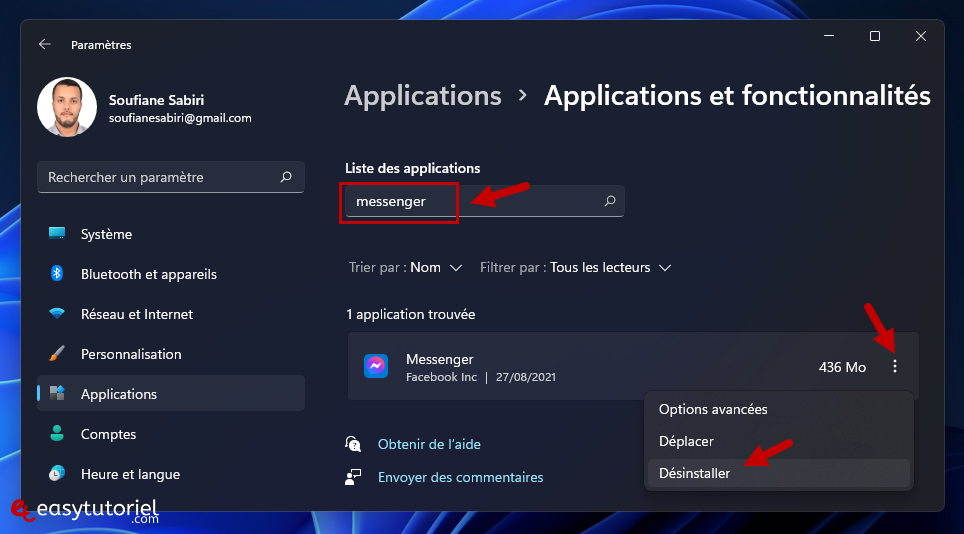Viewport: 964px width, 534px height.
Task: Open the Trier par Nom dropdown
Action: pyautogui.click(x=405, y=267)
